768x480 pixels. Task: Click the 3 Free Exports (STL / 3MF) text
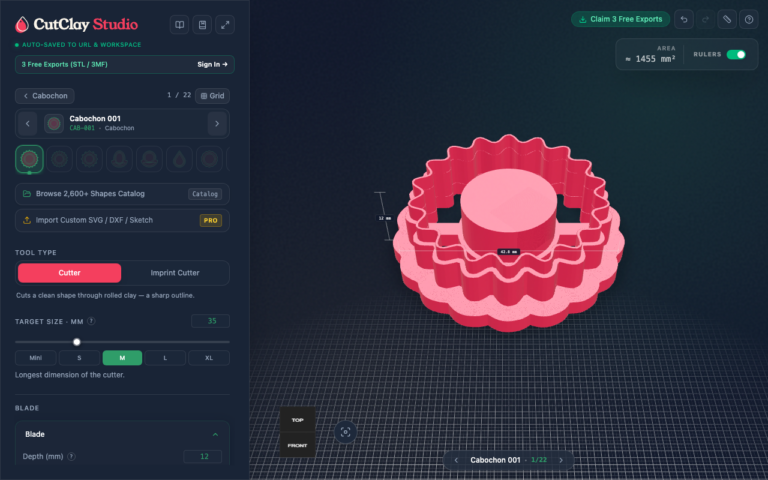coord(65,65)
